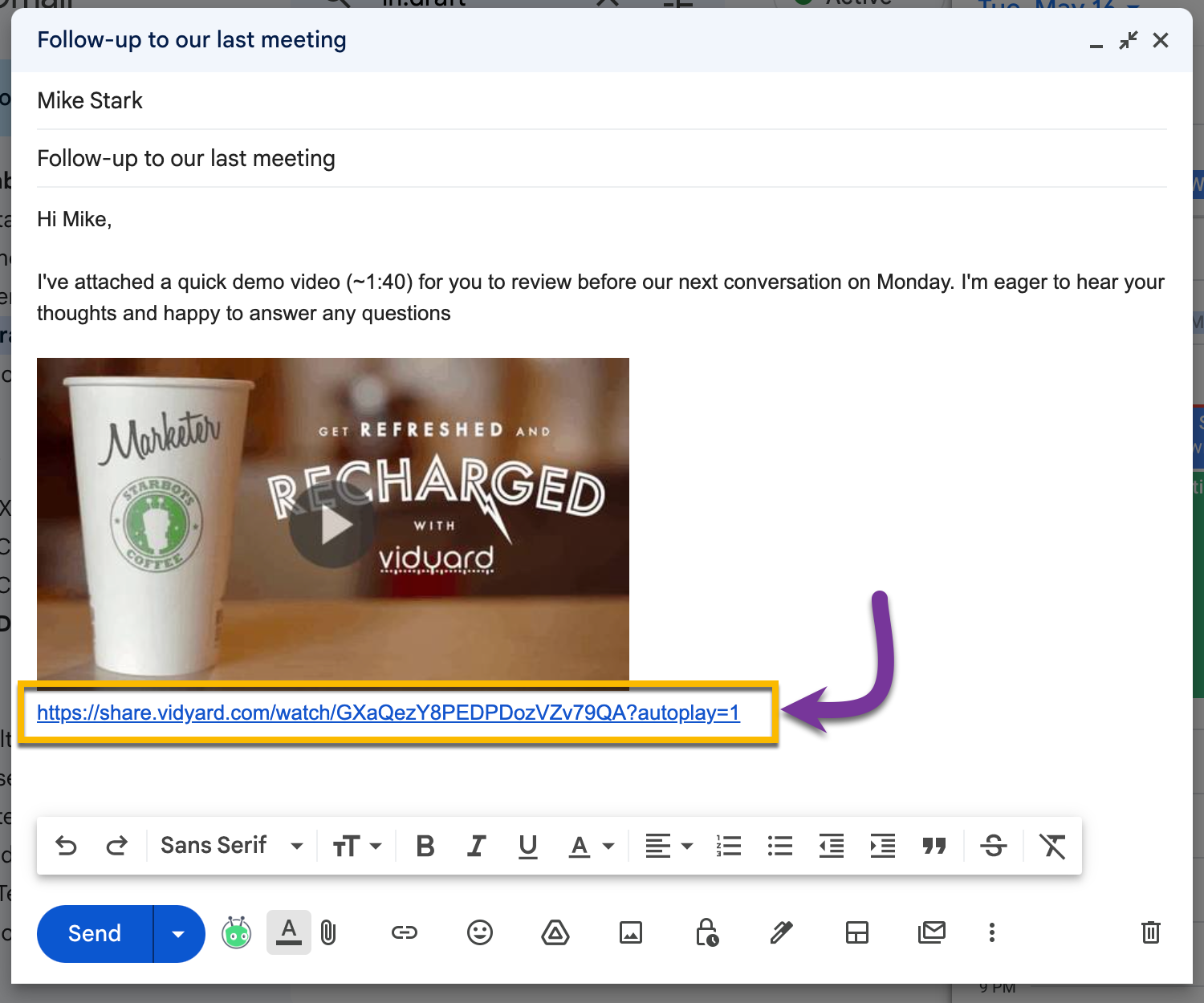This screenshot has width=1204, height=1003.
Task: Insert a numbered list
Action: click(x=729, y=846)
